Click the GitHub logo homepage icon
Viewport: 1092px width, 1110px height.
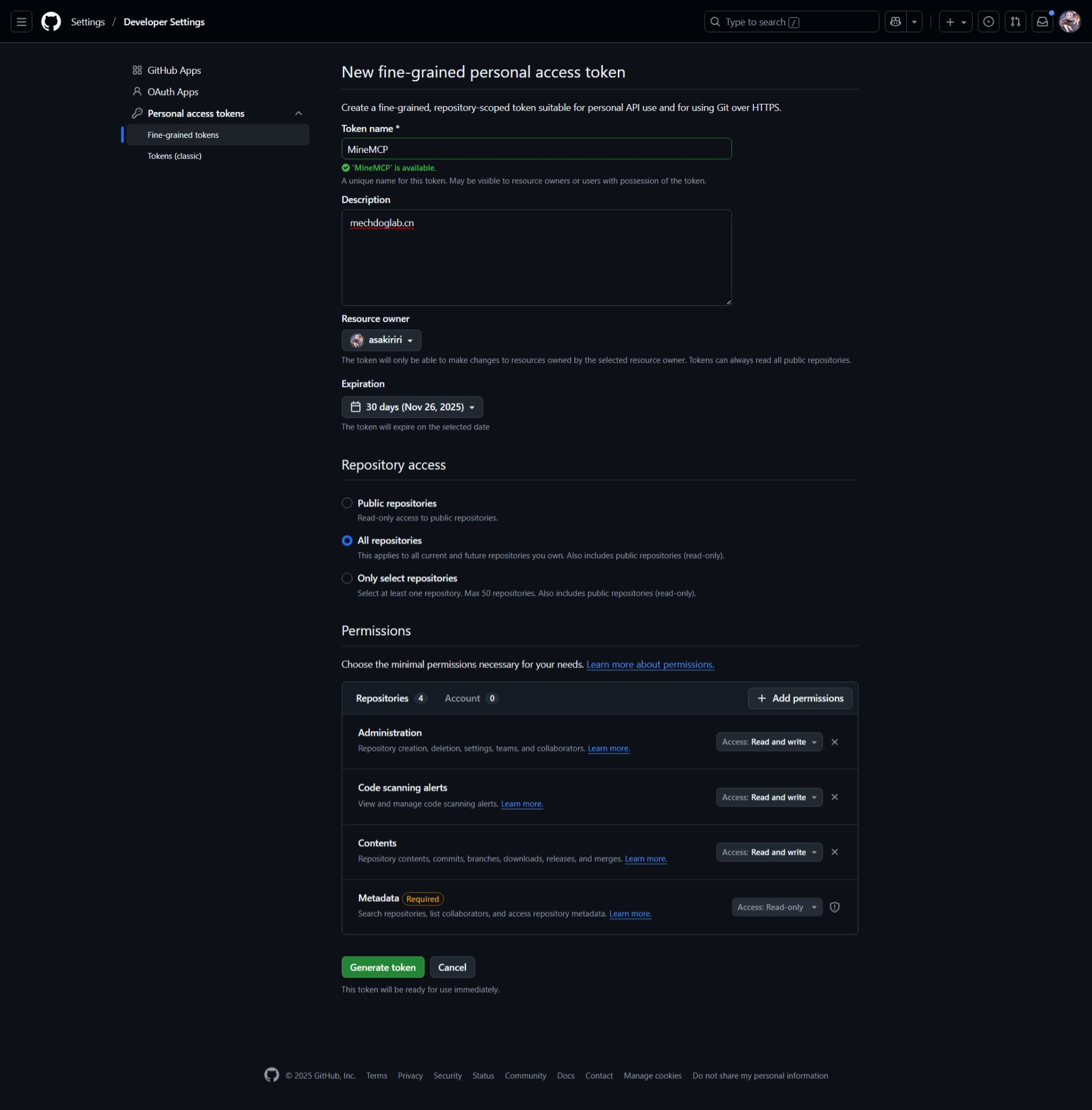click(51, 22)
